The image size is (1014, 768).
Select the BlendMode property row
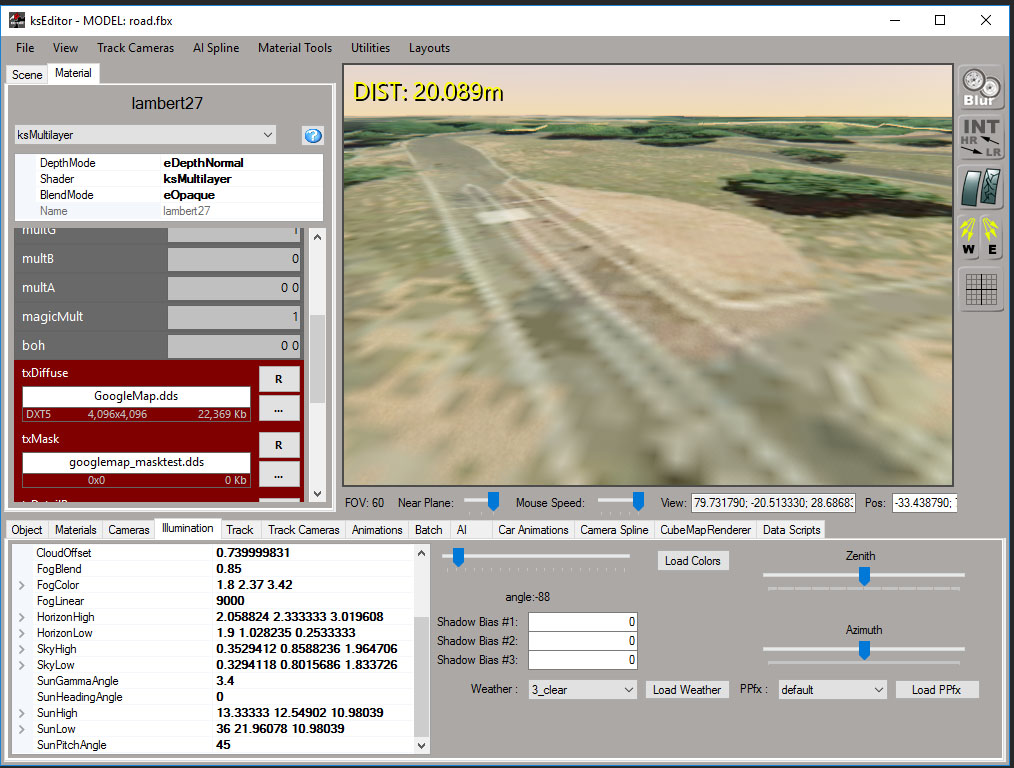[x=169, y=195]
